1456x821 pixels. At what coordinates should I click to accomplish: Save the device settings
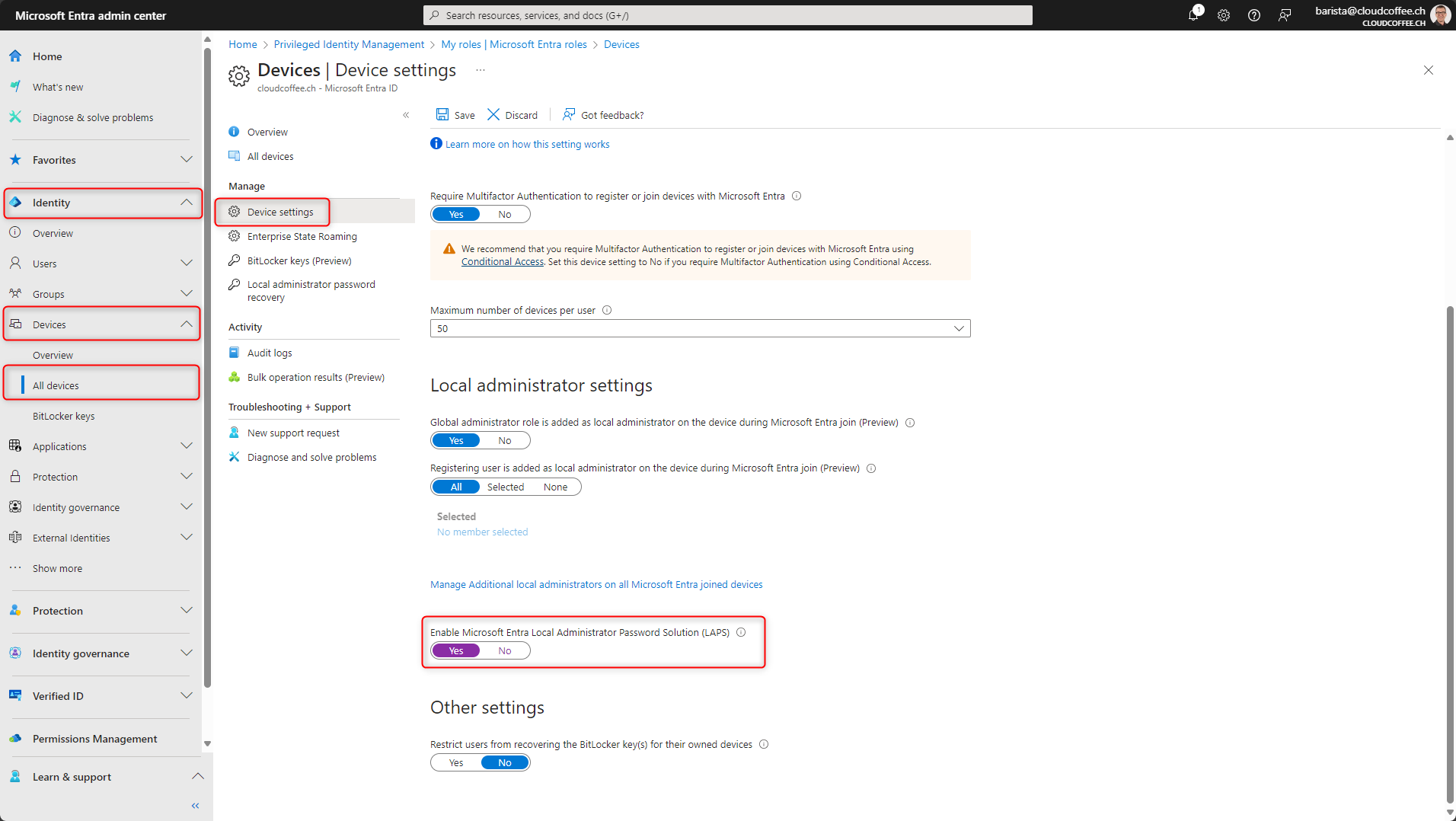tap(455, 115)
